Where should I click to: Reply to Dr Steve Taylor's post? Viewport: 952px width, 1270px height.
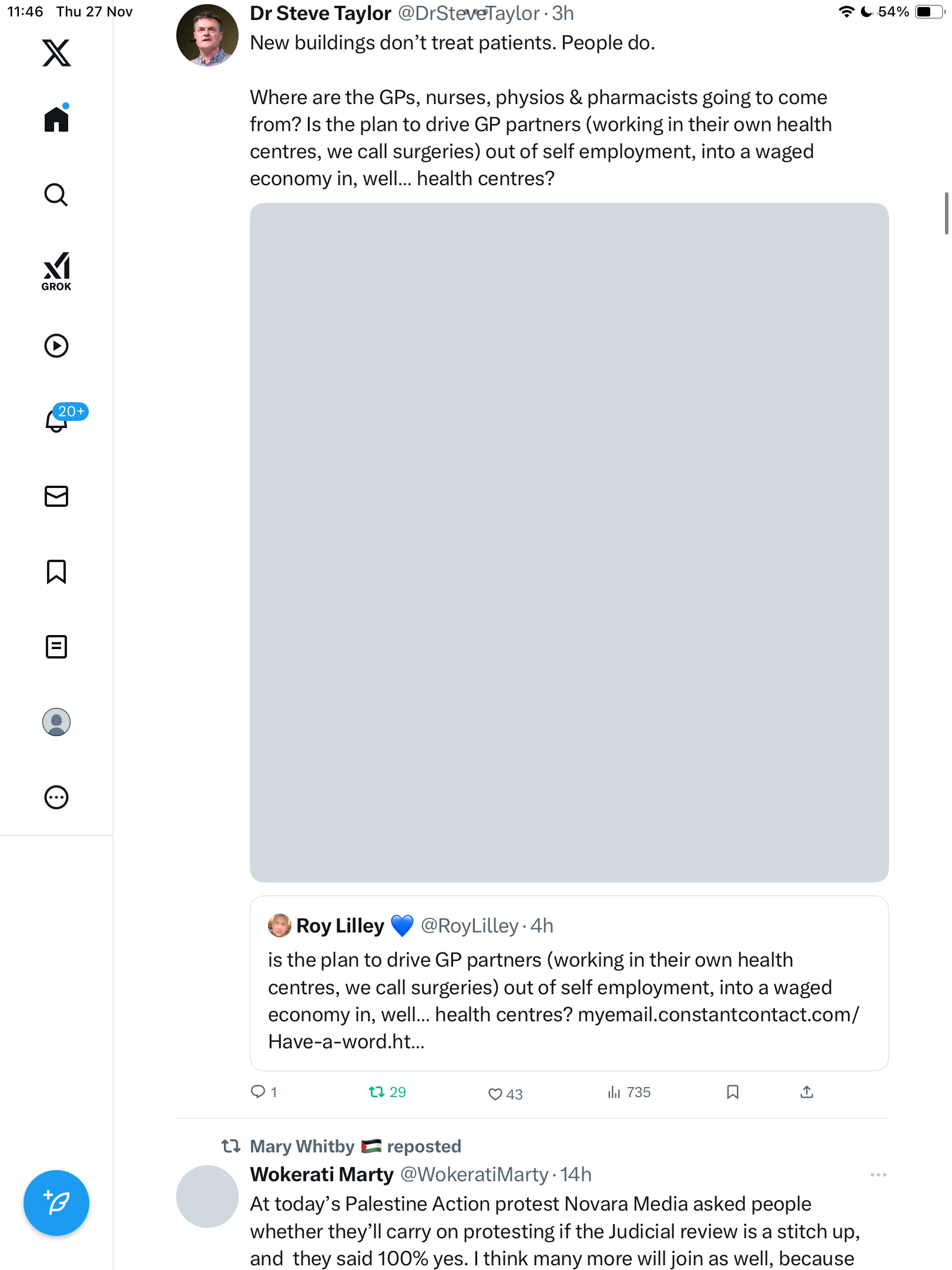click(x=258, y=1092)
